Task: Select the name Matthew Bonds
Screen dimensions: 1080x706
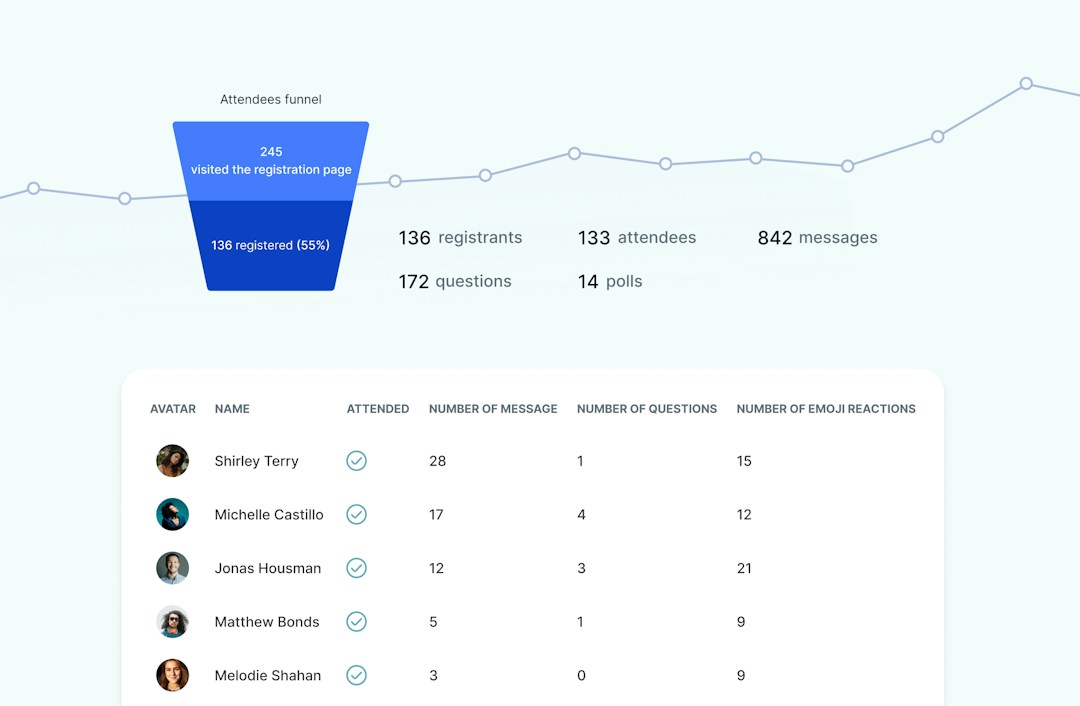Action: click(x=267, y=622)
